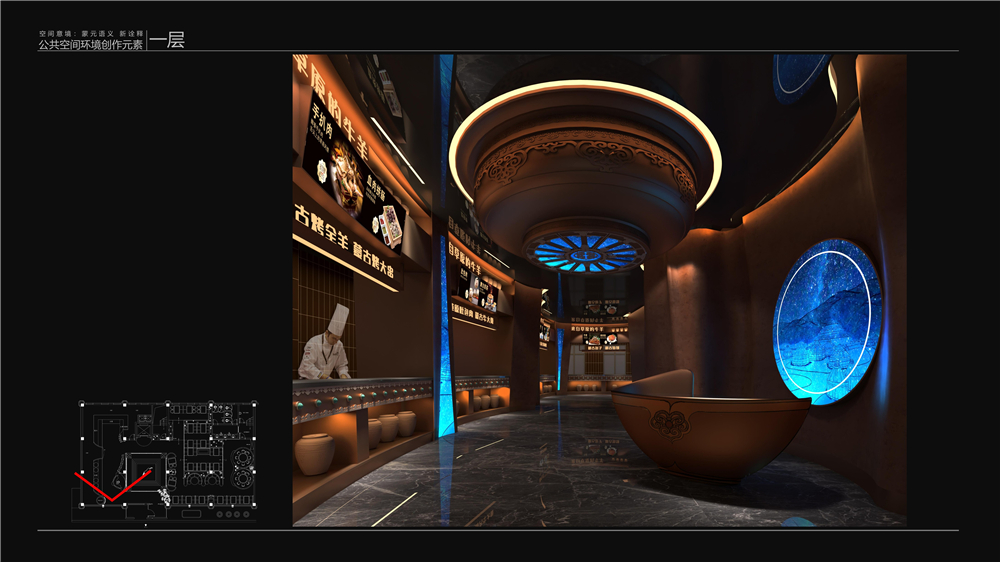The image size is (1000, 562).
Task: Click the round dining tables on floor plan
Action: point(241,459)
